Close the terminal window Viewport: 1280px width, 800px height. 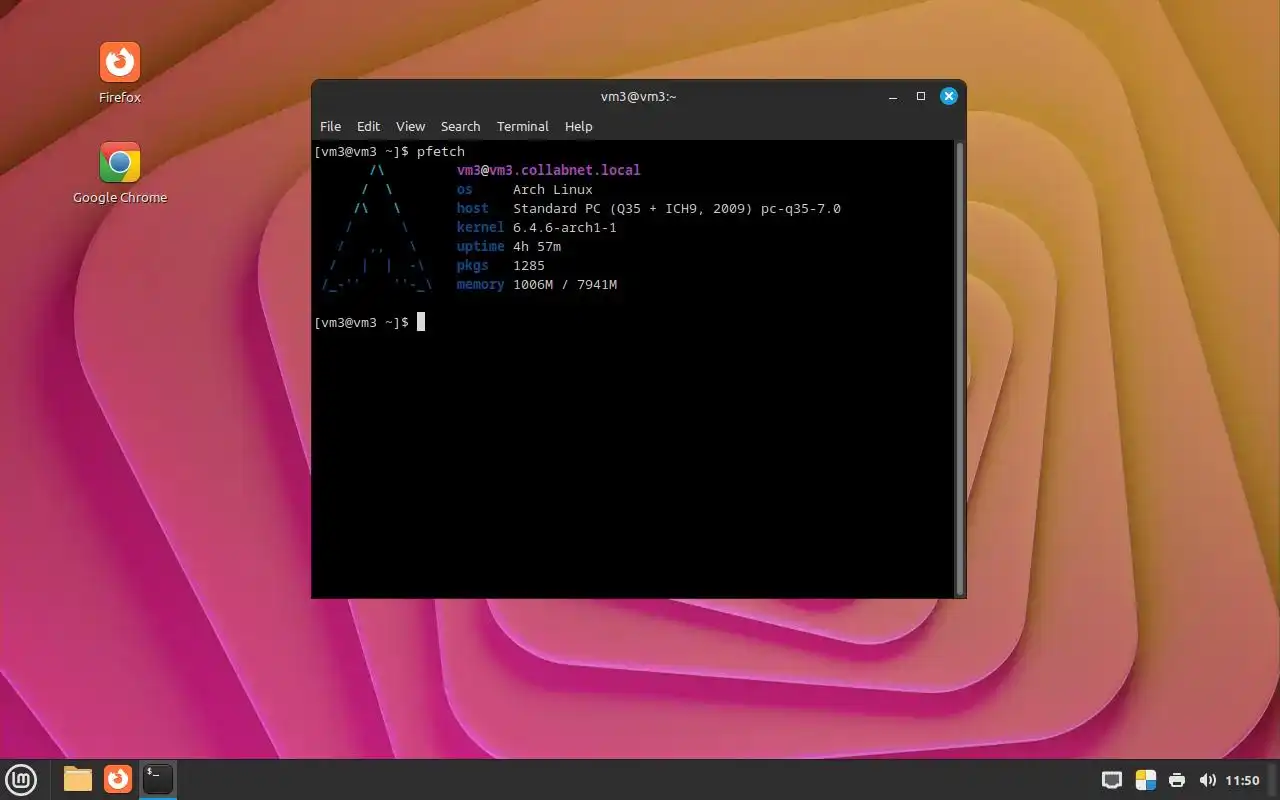pos(949,97)
